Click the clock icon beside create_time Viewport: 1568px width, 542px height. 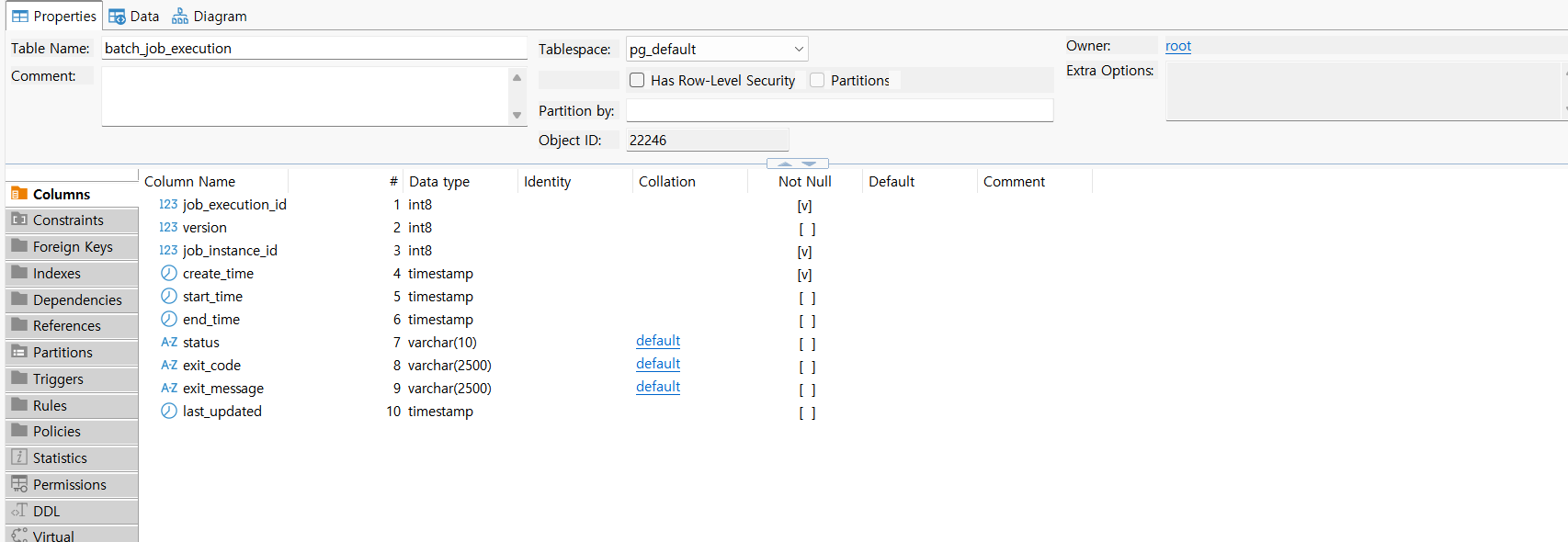(169, 273)
